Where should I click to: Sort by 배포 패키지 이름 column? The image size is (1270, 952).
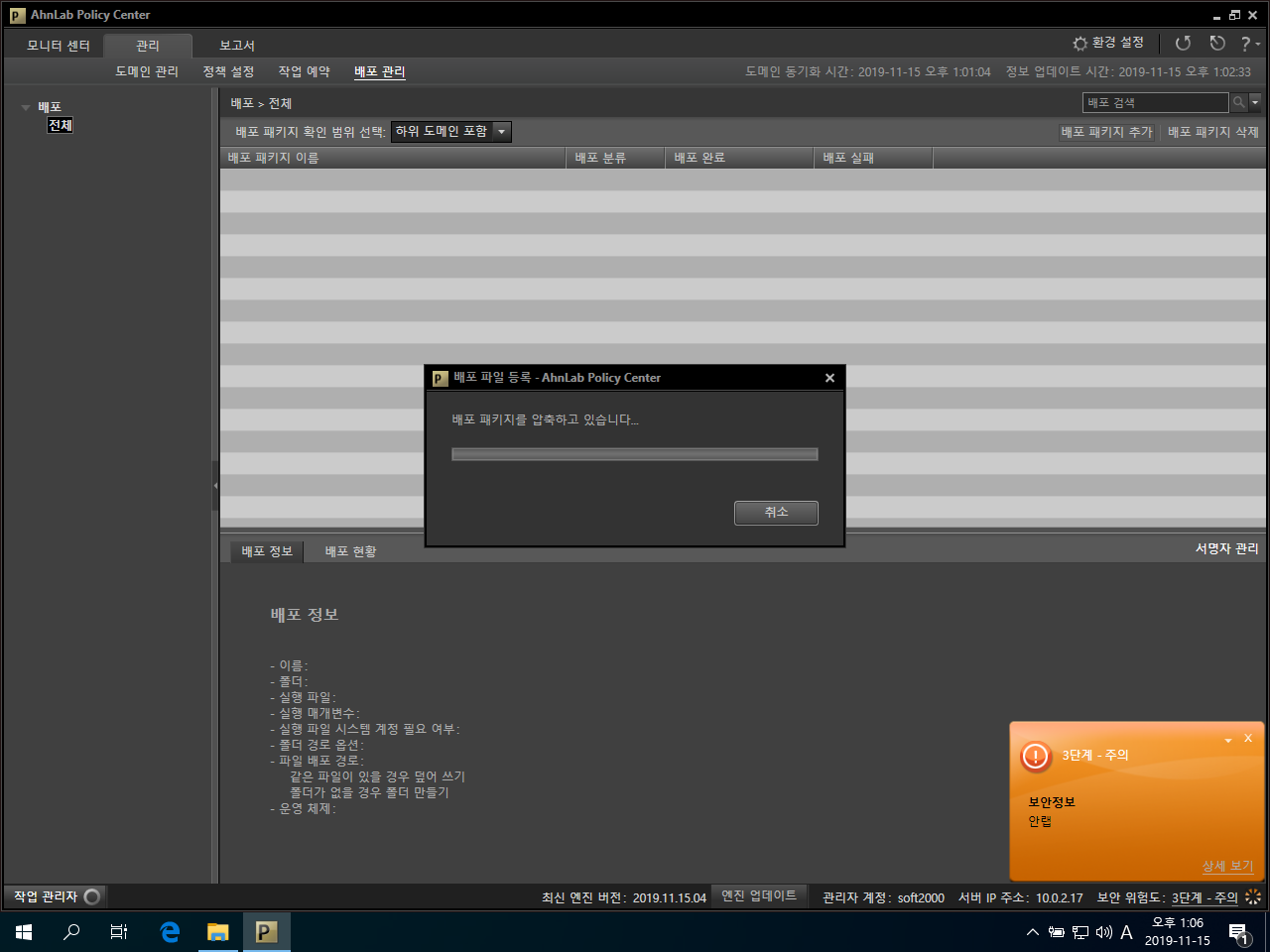(x=393, y=158)
